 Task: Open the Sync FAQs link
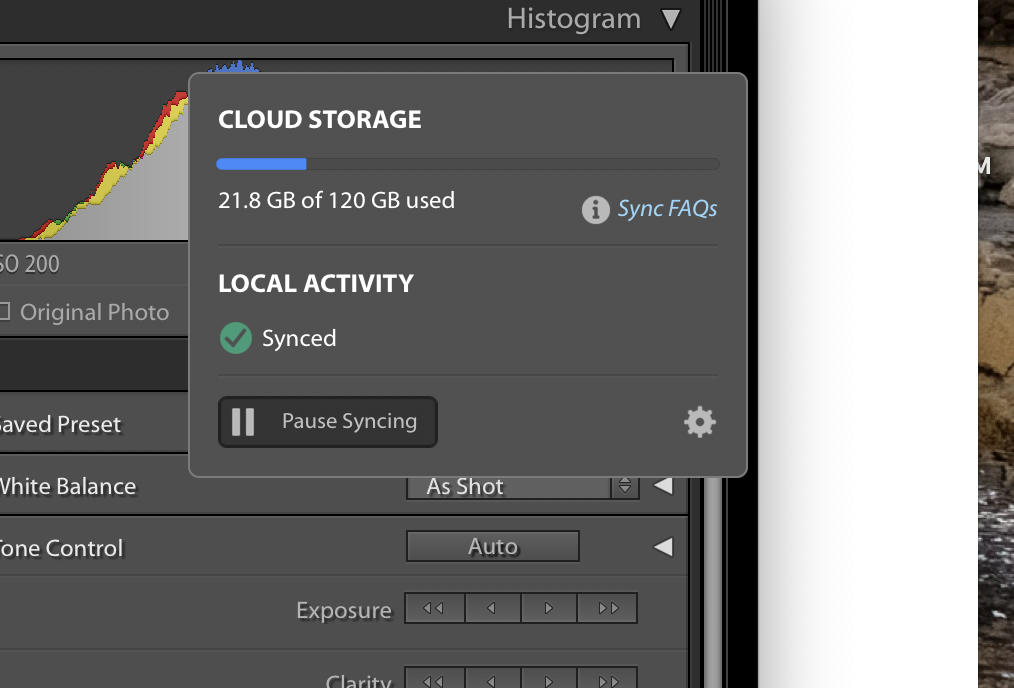pyautogui.click(x=667, y=209)
